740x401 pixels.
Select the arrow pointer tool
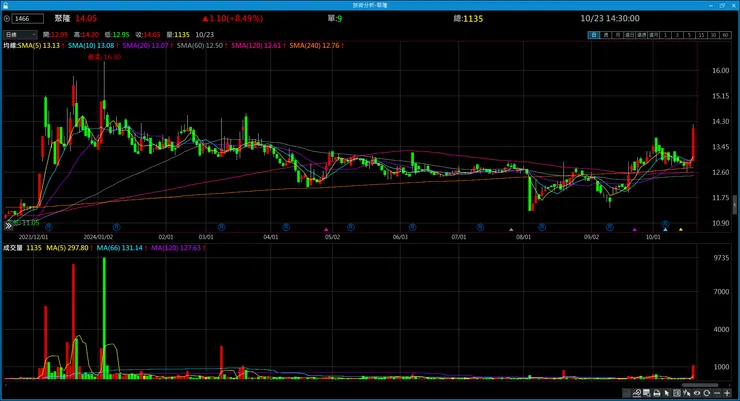(x=667, y=393)
